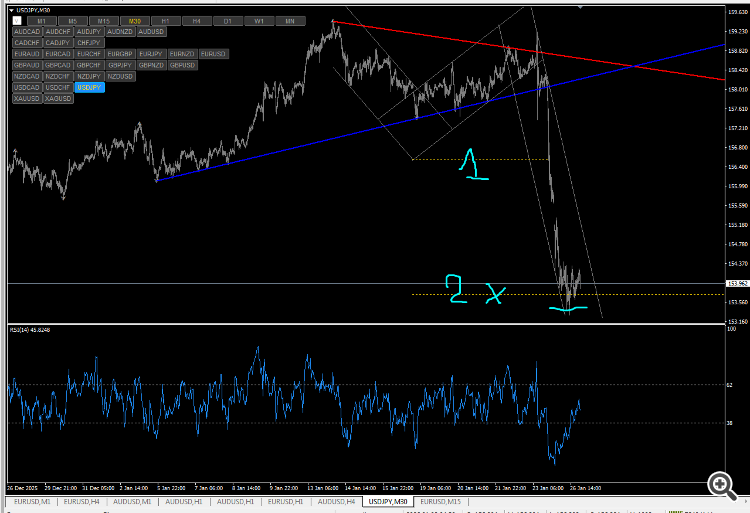Load the AUDJPY symbol

point(89,32)
